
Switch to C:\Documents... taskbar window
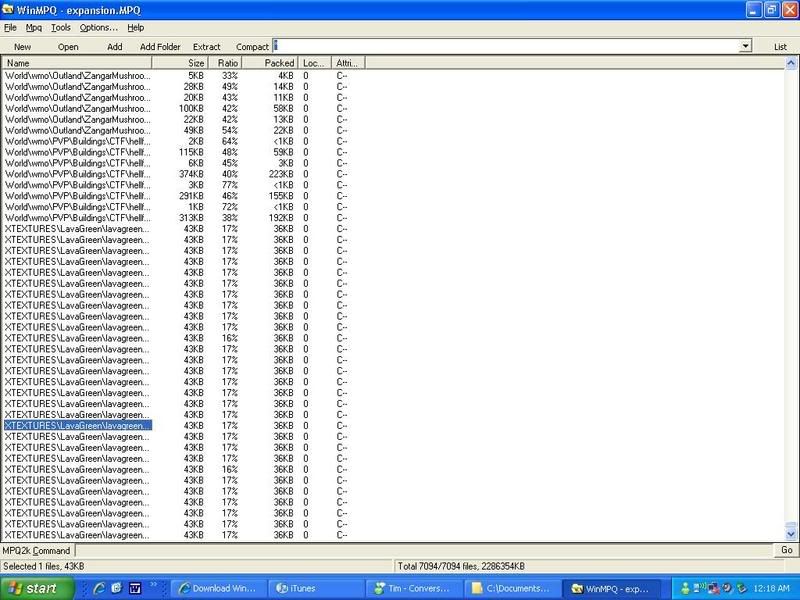coord(511,588)
